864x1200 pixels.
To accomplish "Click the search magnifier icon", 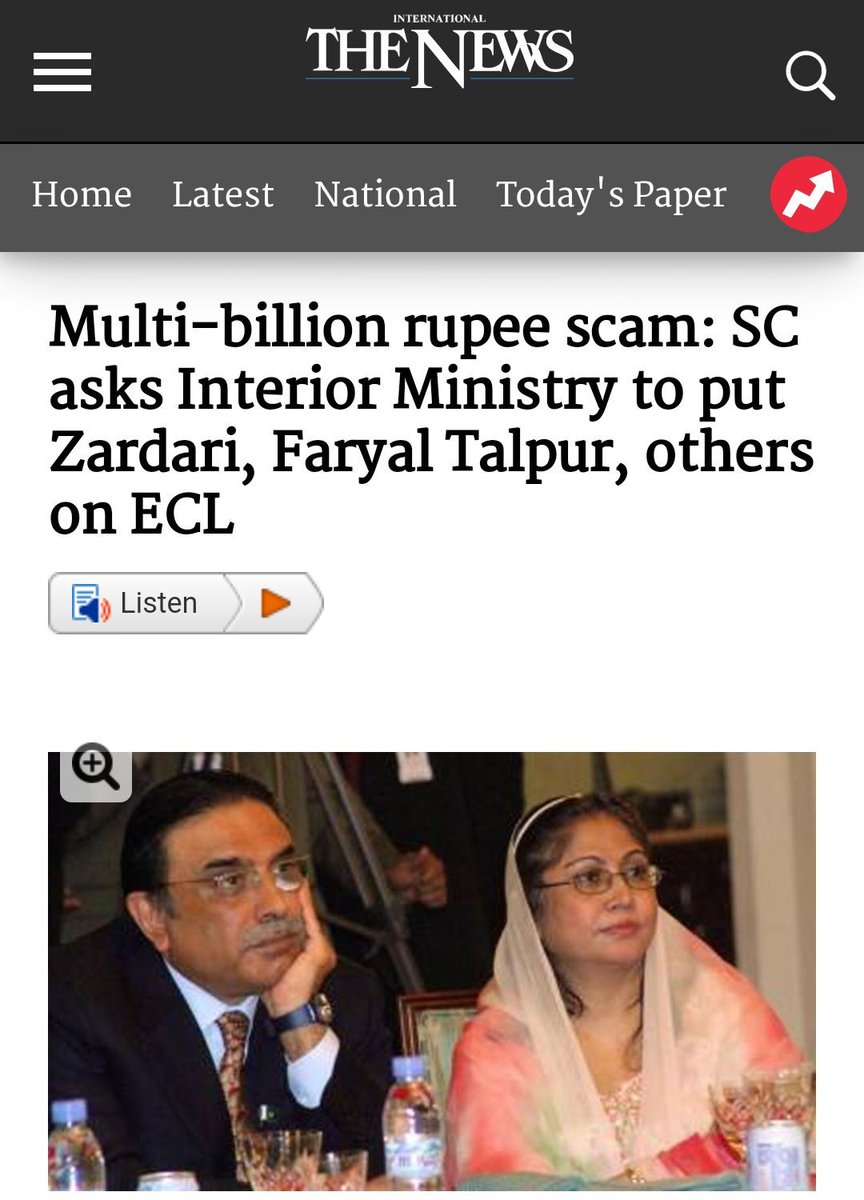I will tap(809, 73).
